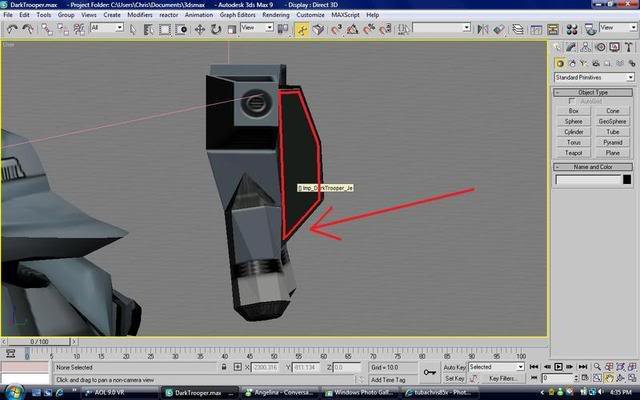The height and width of the screenshot is (400, 640).
Task: Toggle the AutoGrid checkbox
Action: pos(572,101)
